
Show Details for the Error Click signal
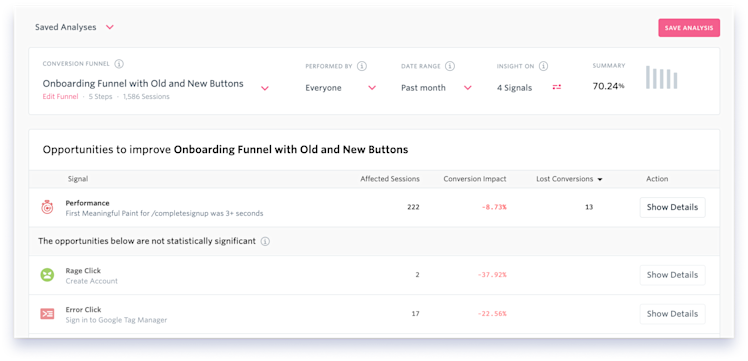(672, 314)
